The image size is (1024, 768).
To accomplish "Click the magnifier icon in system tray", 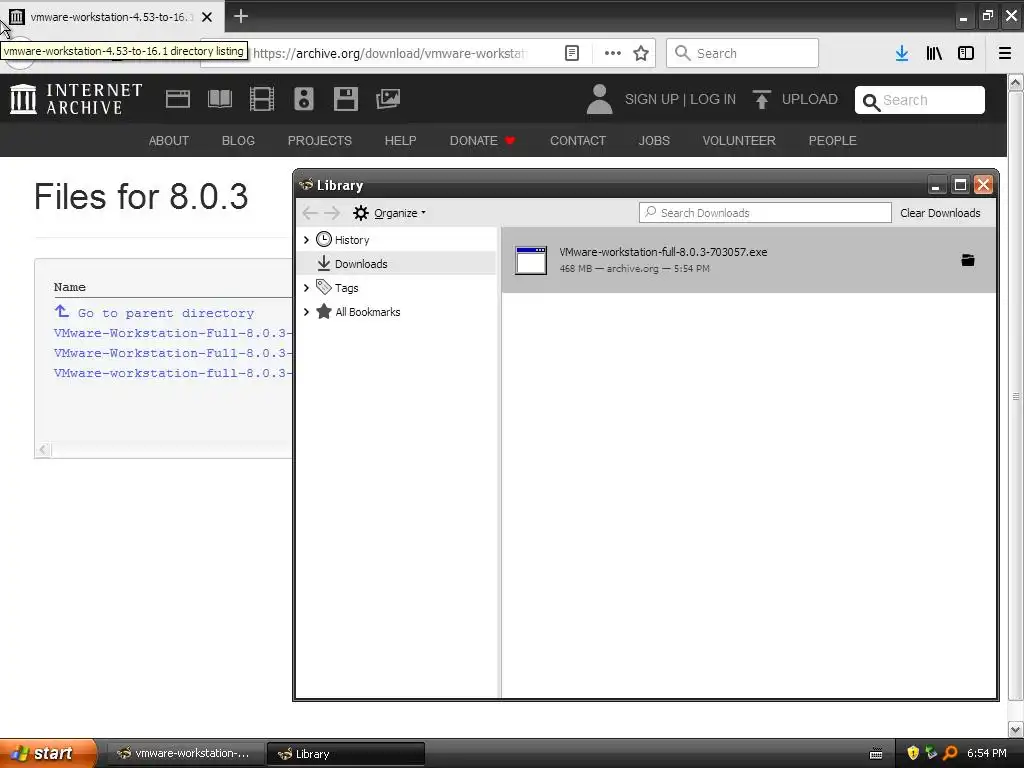I will tap(950, 753).
